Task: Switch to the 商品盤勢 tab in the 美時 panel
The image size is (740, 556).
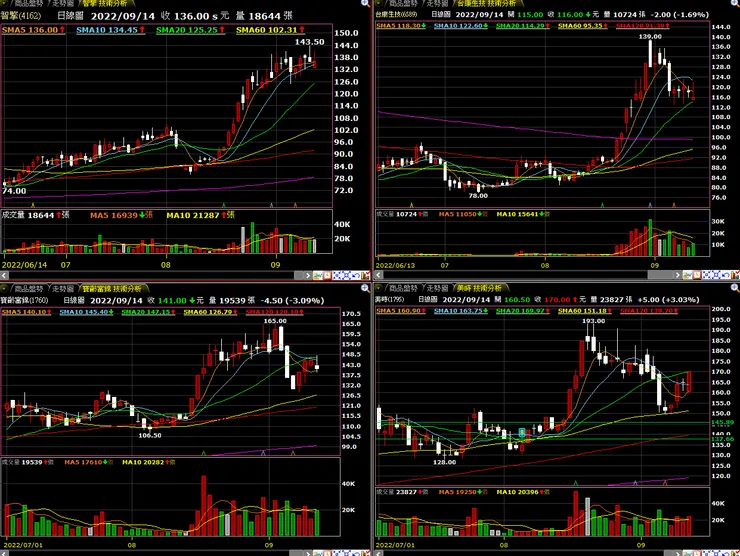Action: (x=403, y=288)
